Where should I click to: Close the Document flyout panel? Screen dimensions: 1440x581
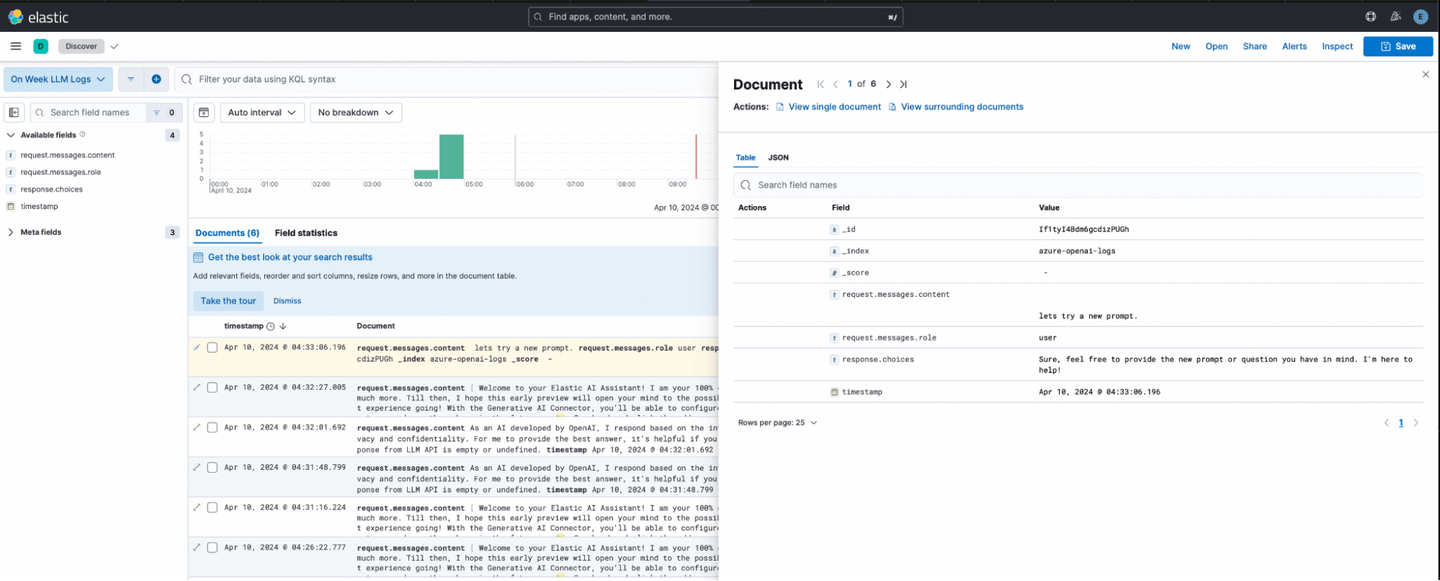tap(1425, 75)
